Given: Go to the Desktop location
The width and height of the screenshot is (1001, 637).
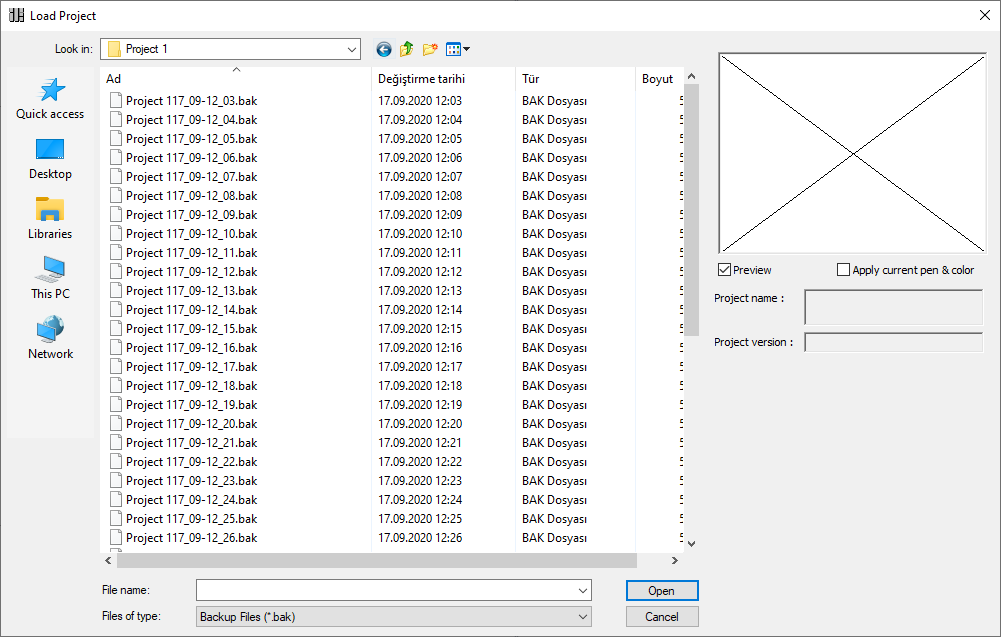Looking at the screenshot, I should point(50,158).
